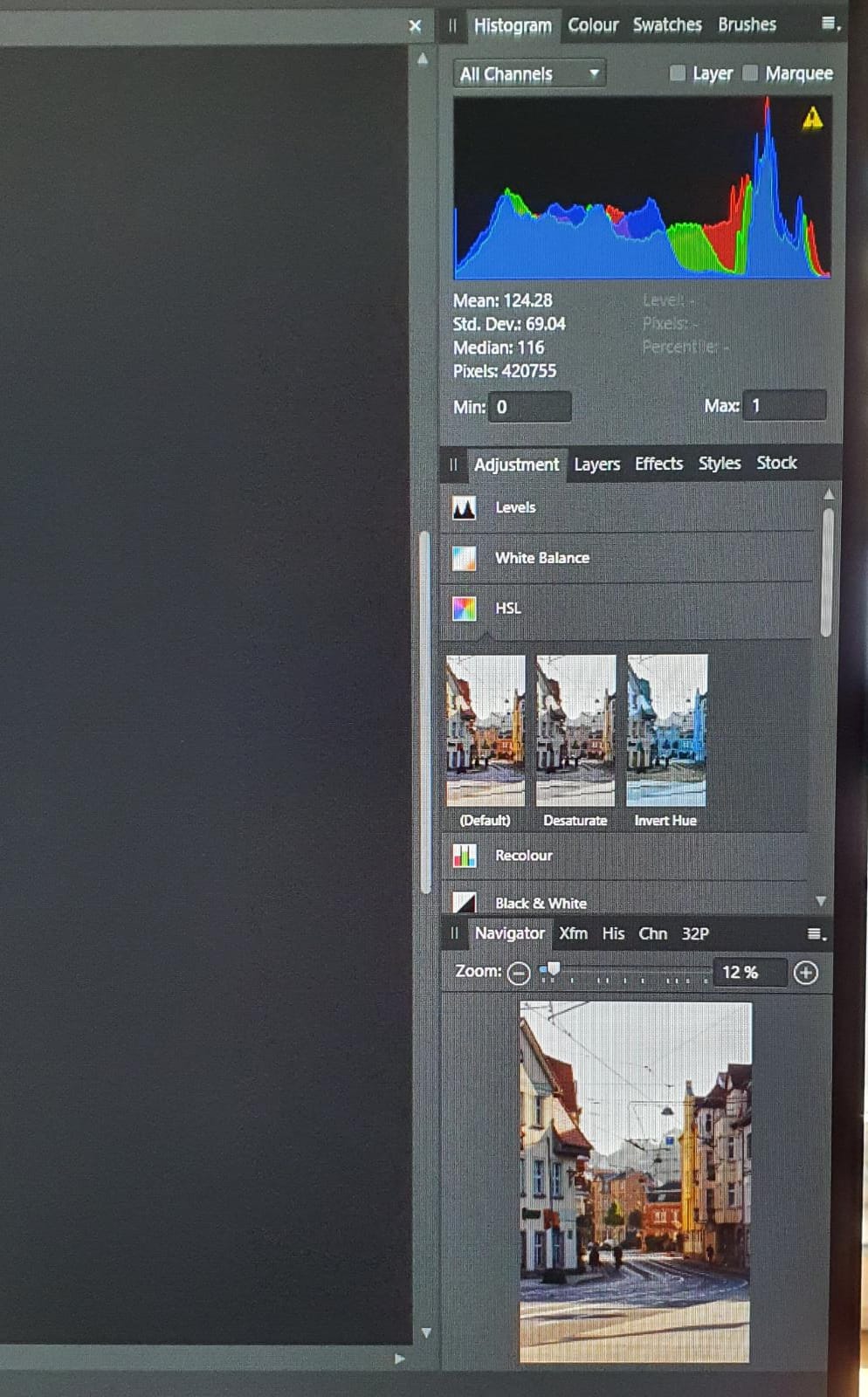Viewport: 868px width, 1397px height.
Task: Open the Navigator panel options menu
Action: (816, 934)
